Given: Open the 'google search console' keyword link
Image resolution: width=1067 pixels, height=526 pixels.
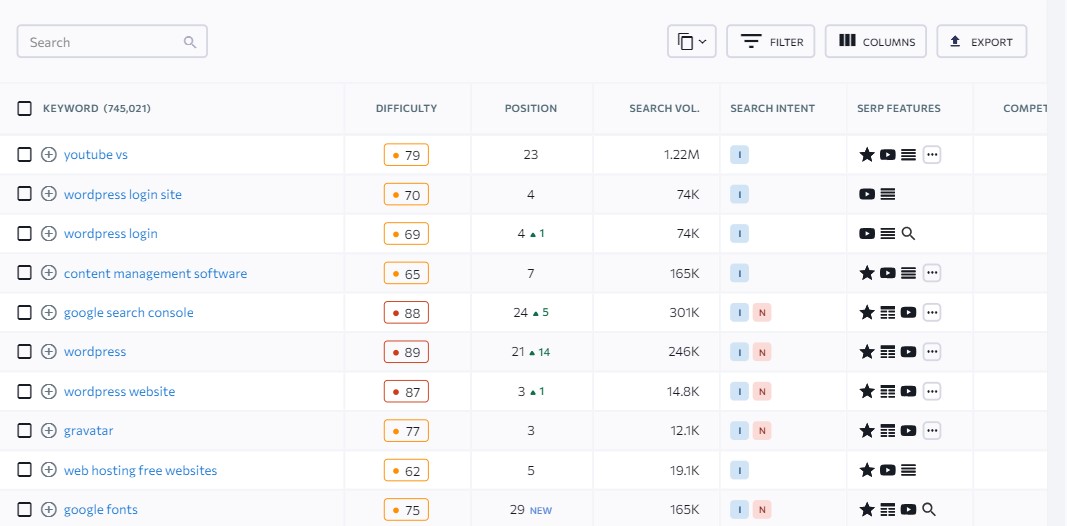Looking at the screenshot, I should (129, 312).
